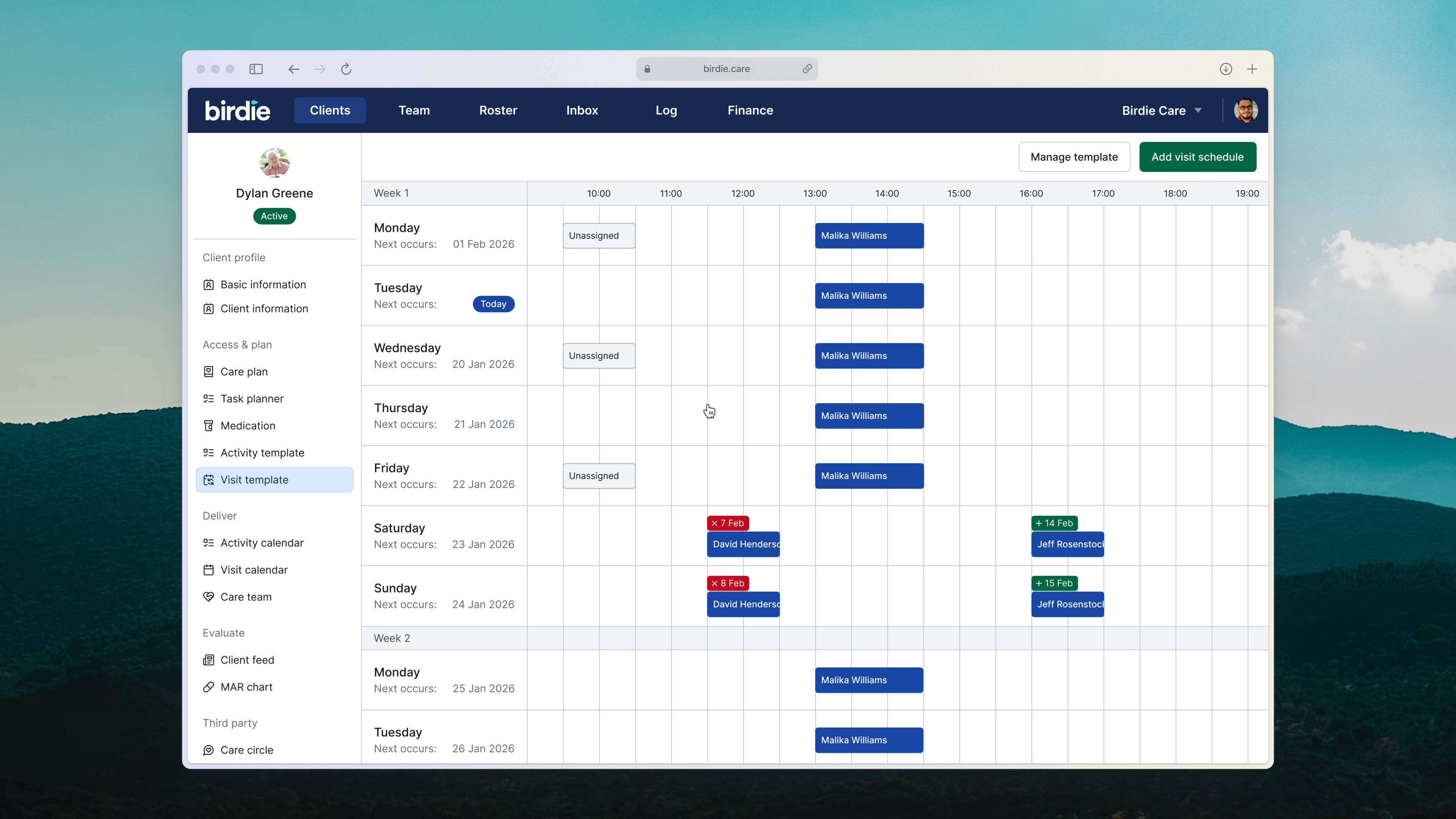Open Thursday's Malika Williams visit
Image resolution: width=1456 pixels, height=819 pixels.
869,416
